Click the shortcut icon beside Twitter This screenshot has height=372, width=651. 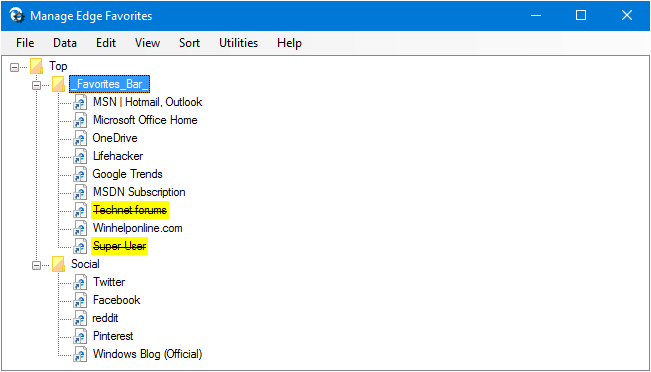click(x=80, y=282)
